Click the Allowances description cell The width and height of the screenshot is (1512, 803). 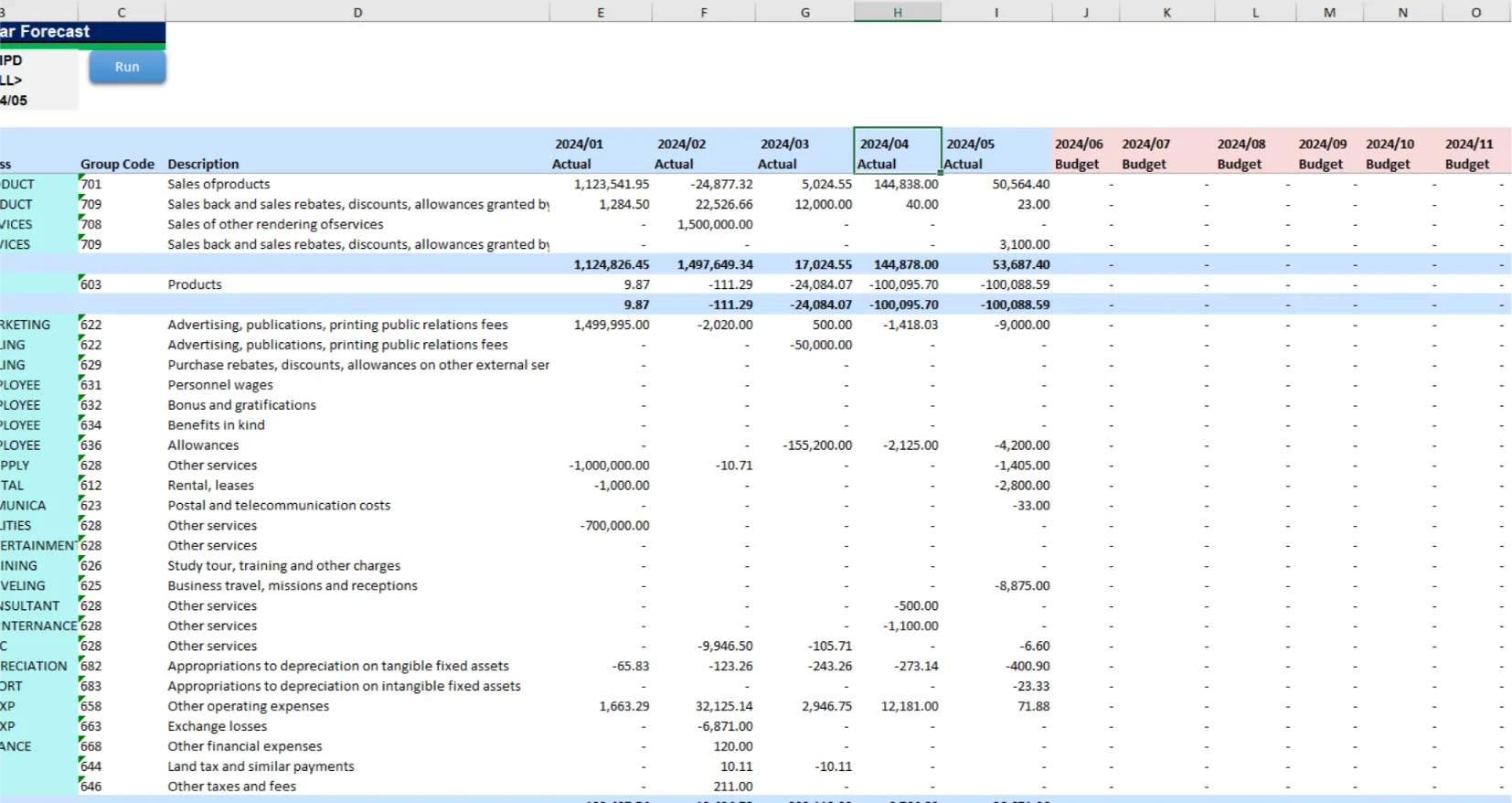pyautogui.click(x=203, y=445)
